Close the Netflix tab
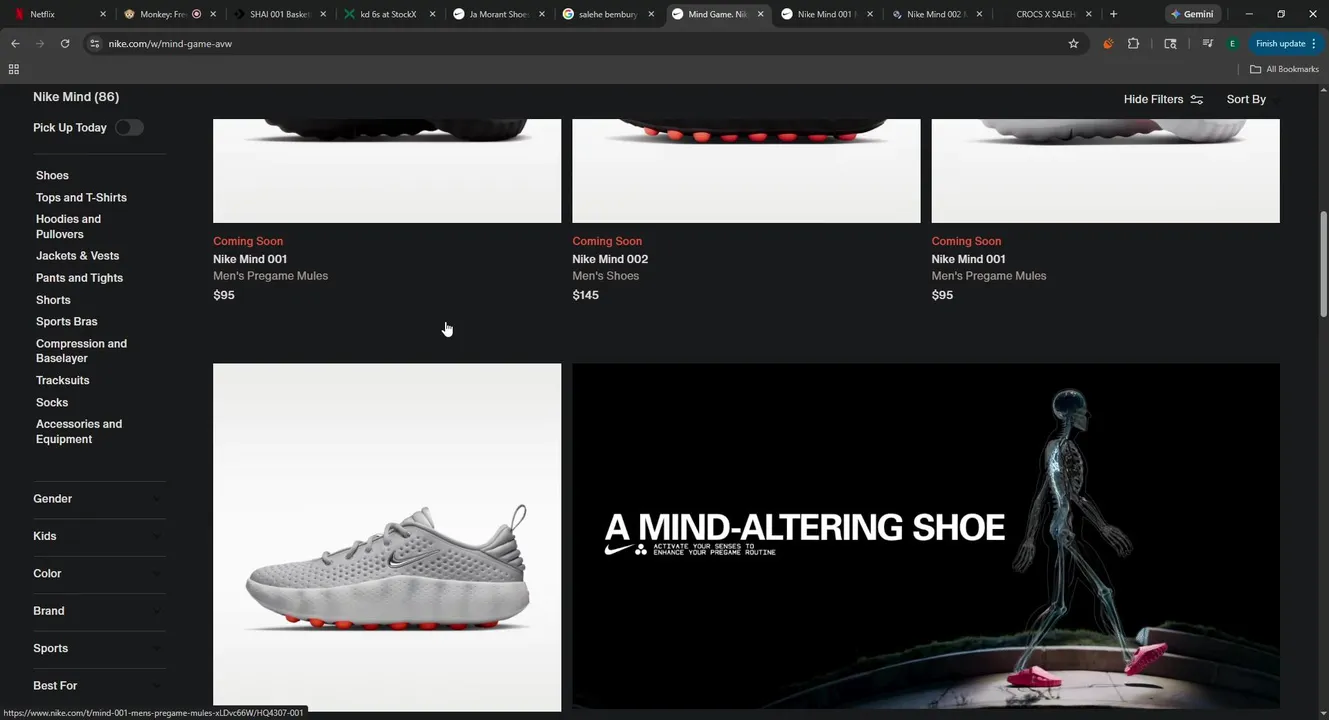 click(105, 14)
